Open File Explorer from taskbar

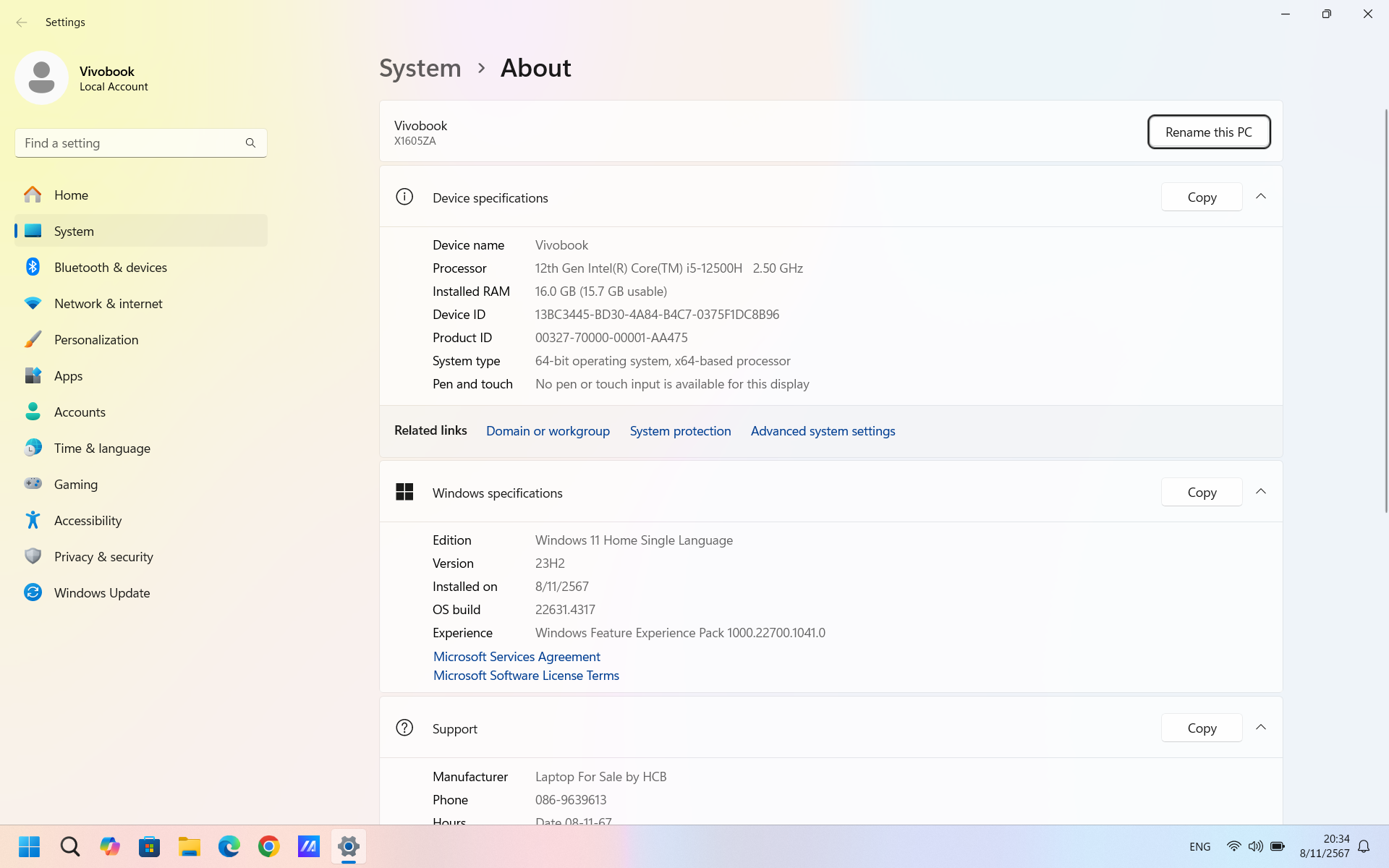click(190, 846)
